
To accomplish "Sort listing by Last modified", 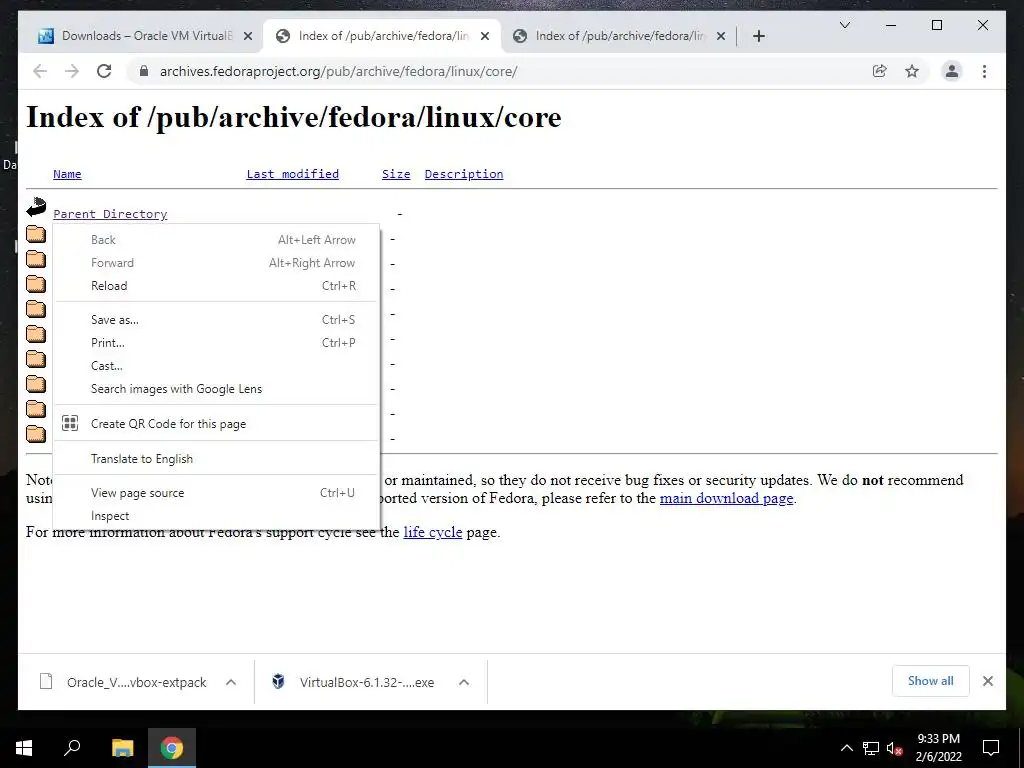I will pyautogui.click(x=293, y=174).
